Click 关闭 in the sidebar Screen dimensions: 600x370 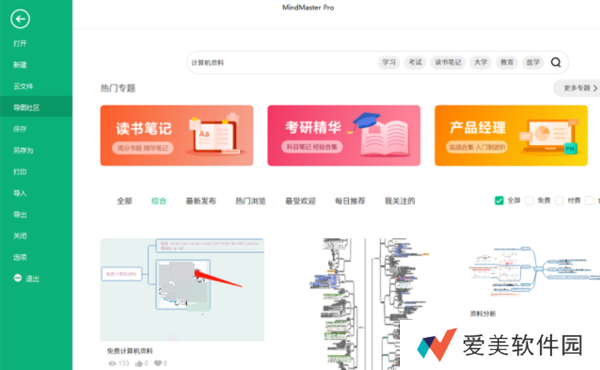coord(20,236)
